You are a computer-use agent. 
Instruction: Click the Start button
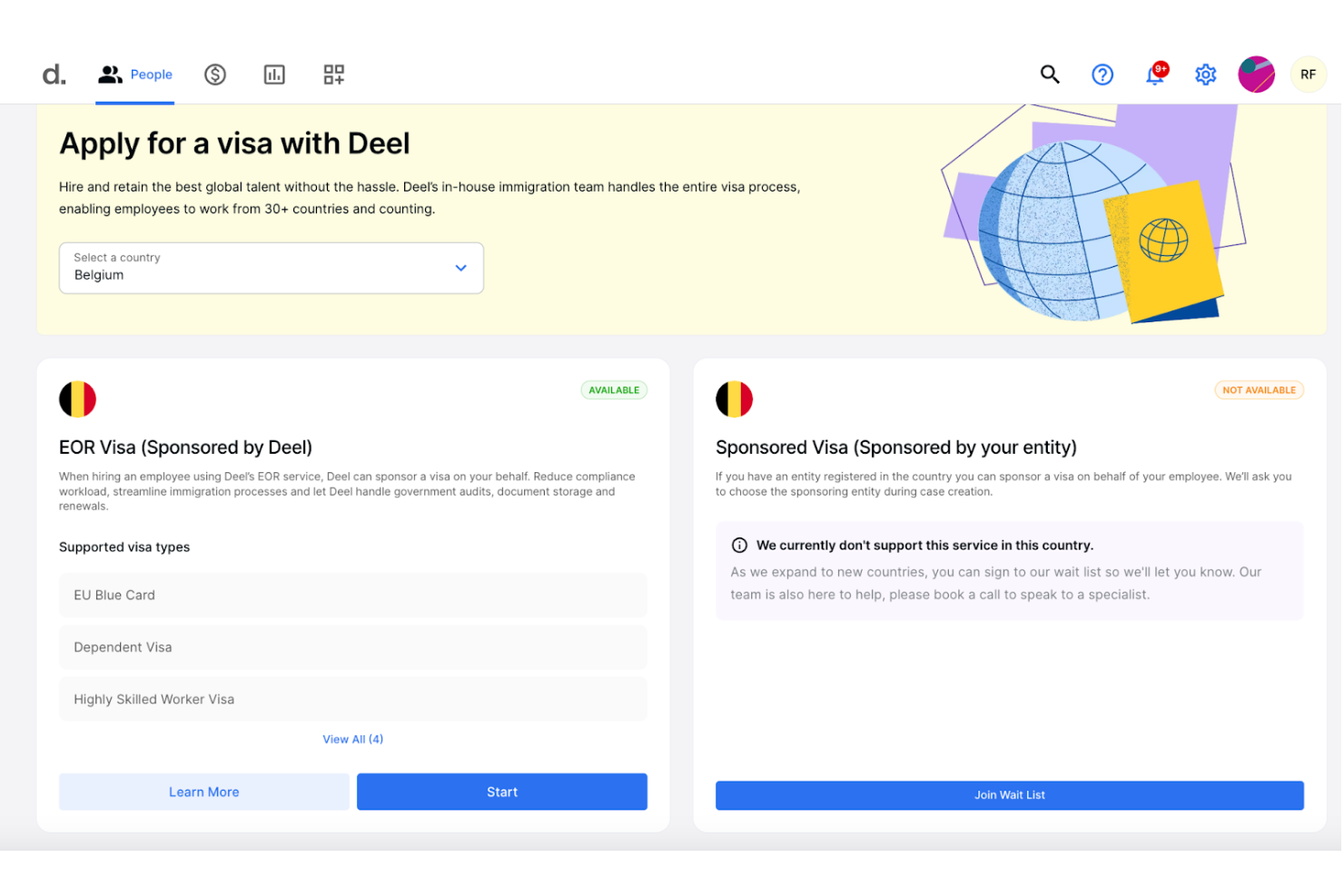tap(502, 792)
